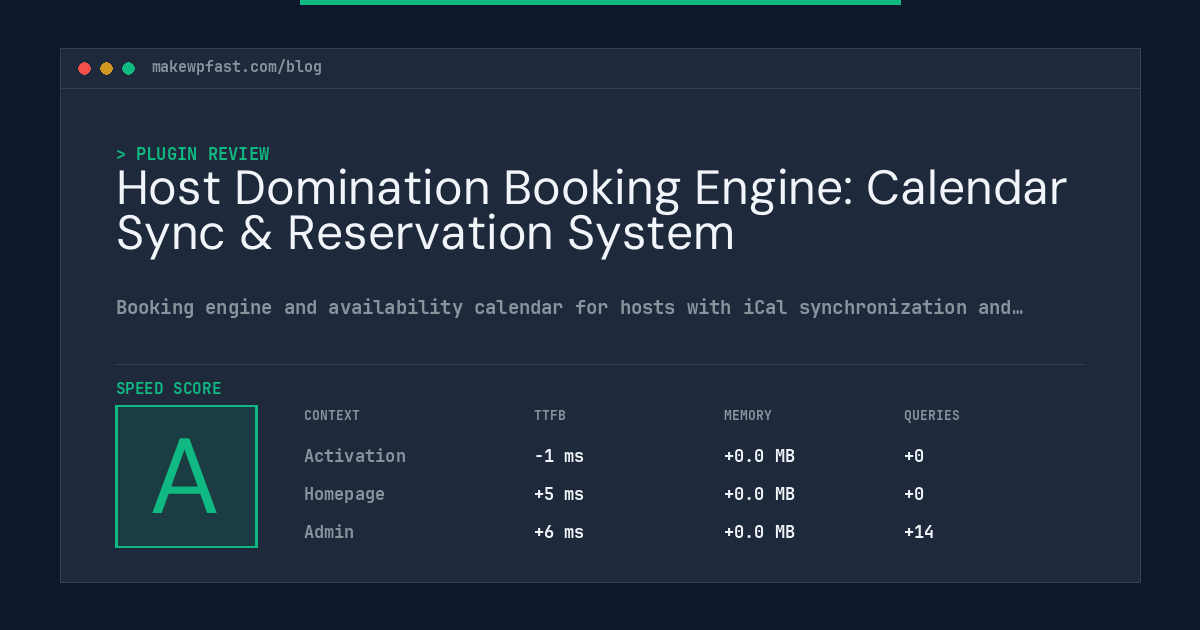Click the CONTEXT column header
This screenshot has height=630, width=1200.
[332, 416]
